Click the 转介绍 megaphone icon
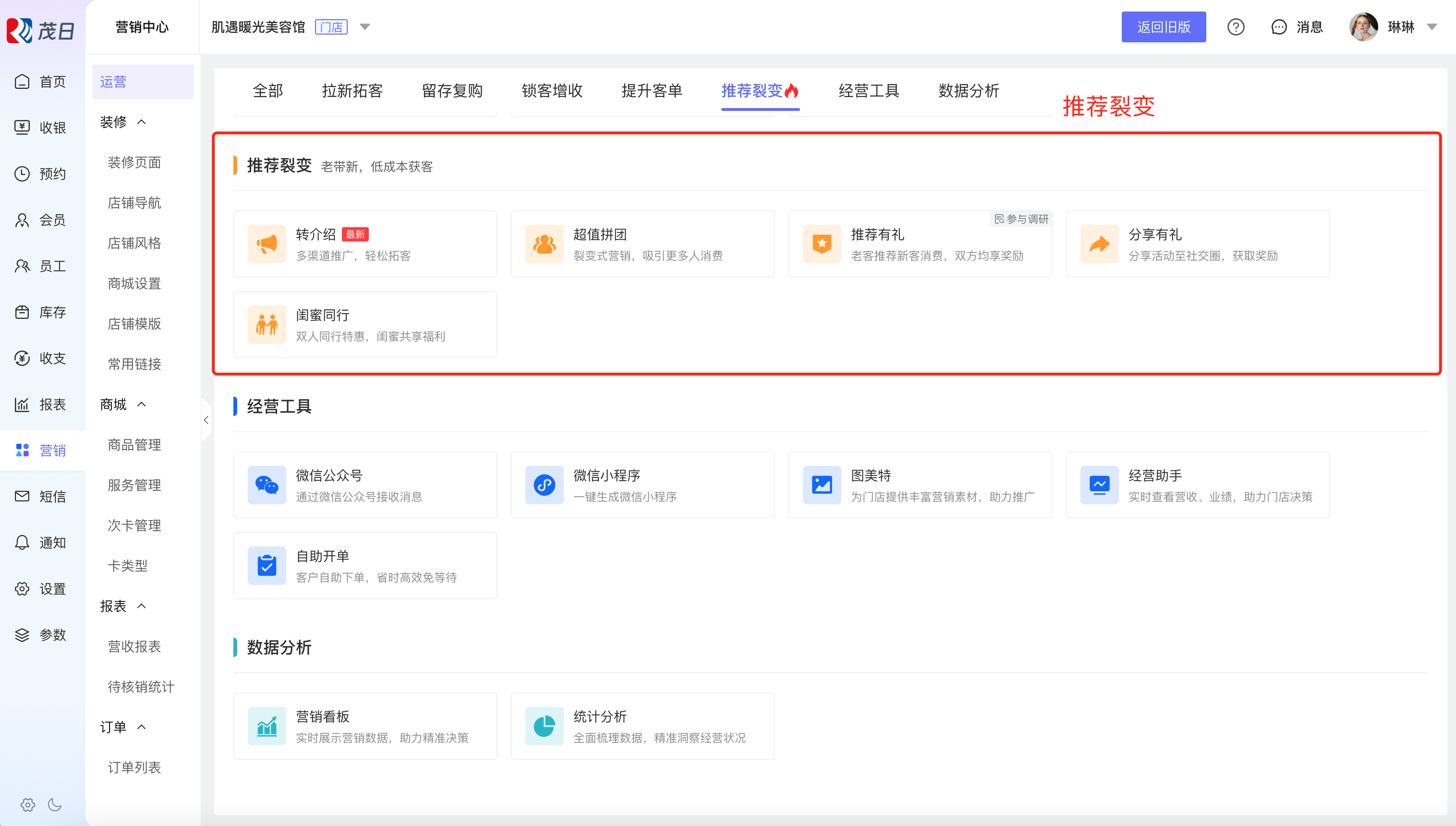 (267, 244)
